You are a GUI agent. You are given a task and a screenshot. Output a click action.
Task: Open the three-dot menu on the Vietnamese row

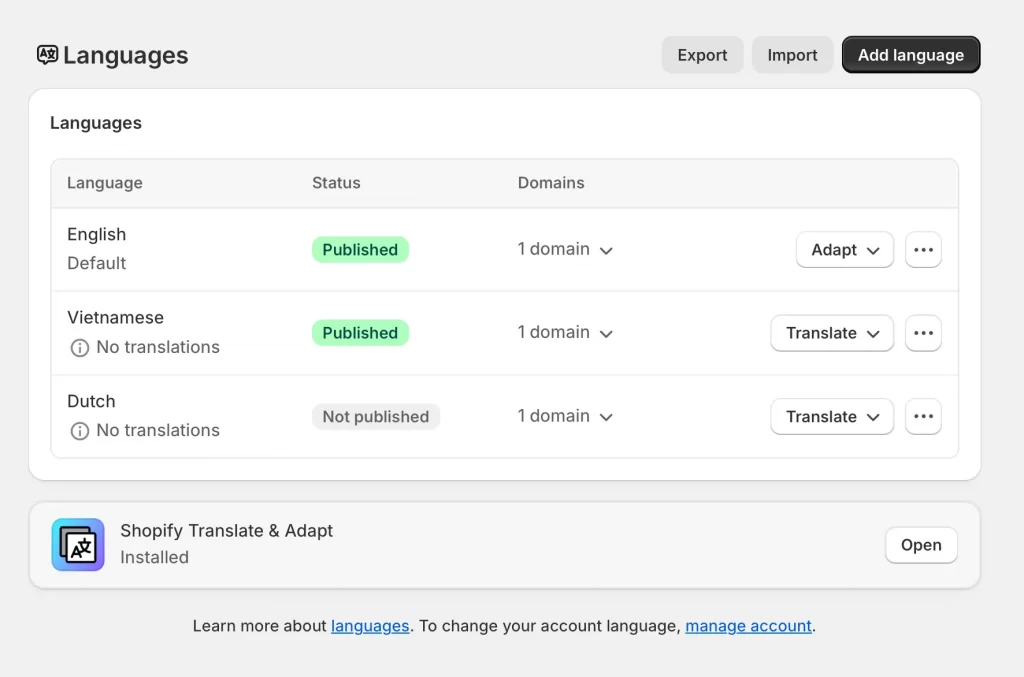tap(922, 333)
